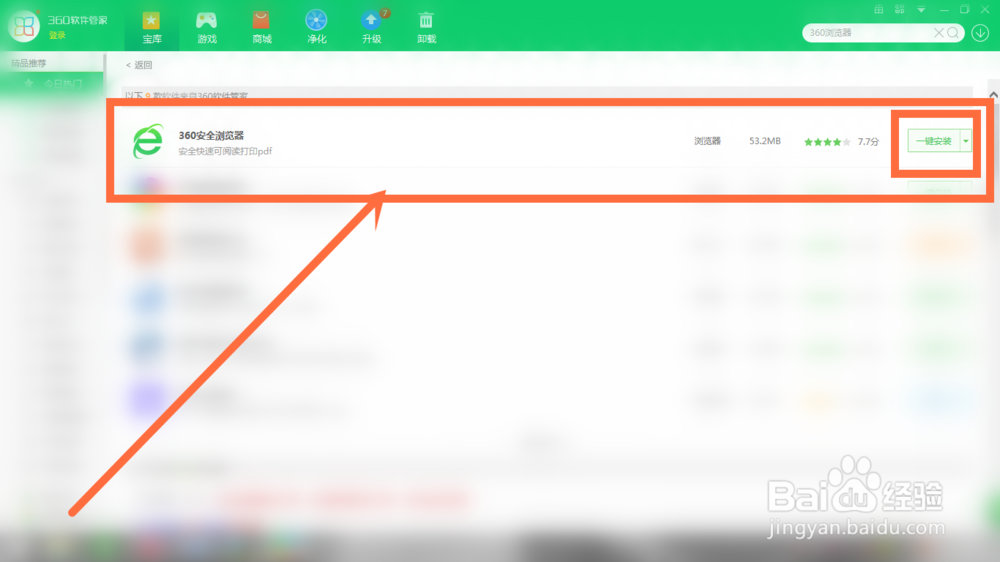Open the 游戏 games tab
The height and width of the screenshot is (562, 1000).
coord(207,27)
